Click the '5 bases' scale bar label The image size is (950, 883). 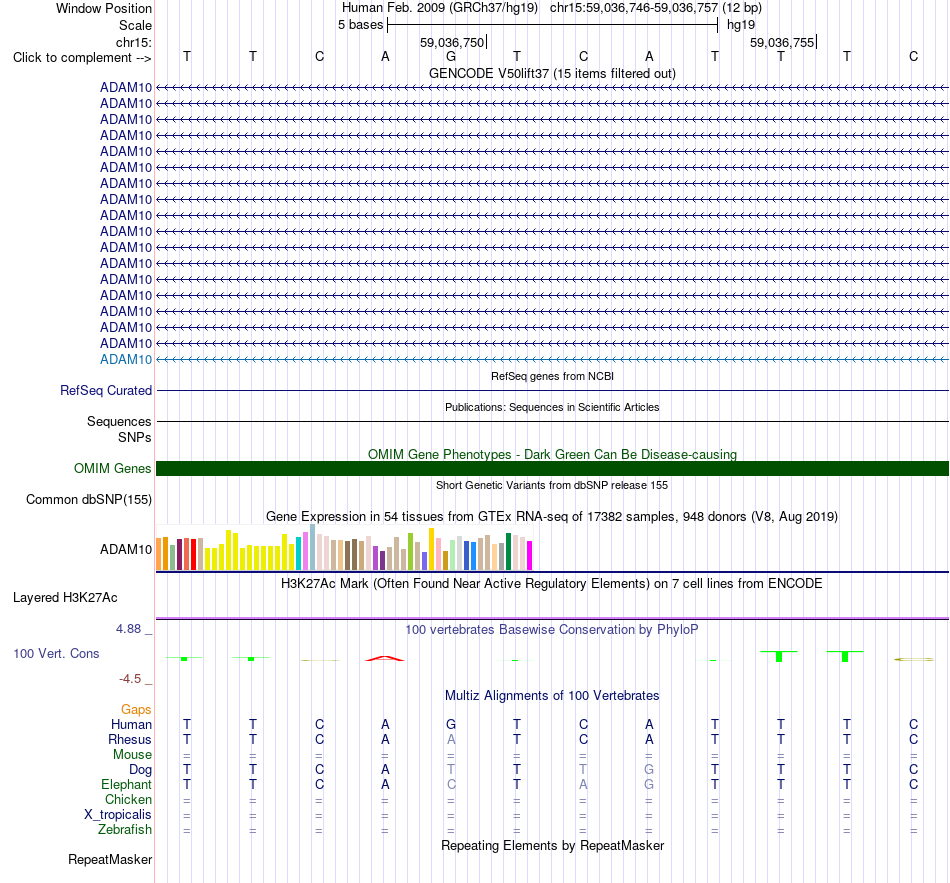(x=360, y=25)
